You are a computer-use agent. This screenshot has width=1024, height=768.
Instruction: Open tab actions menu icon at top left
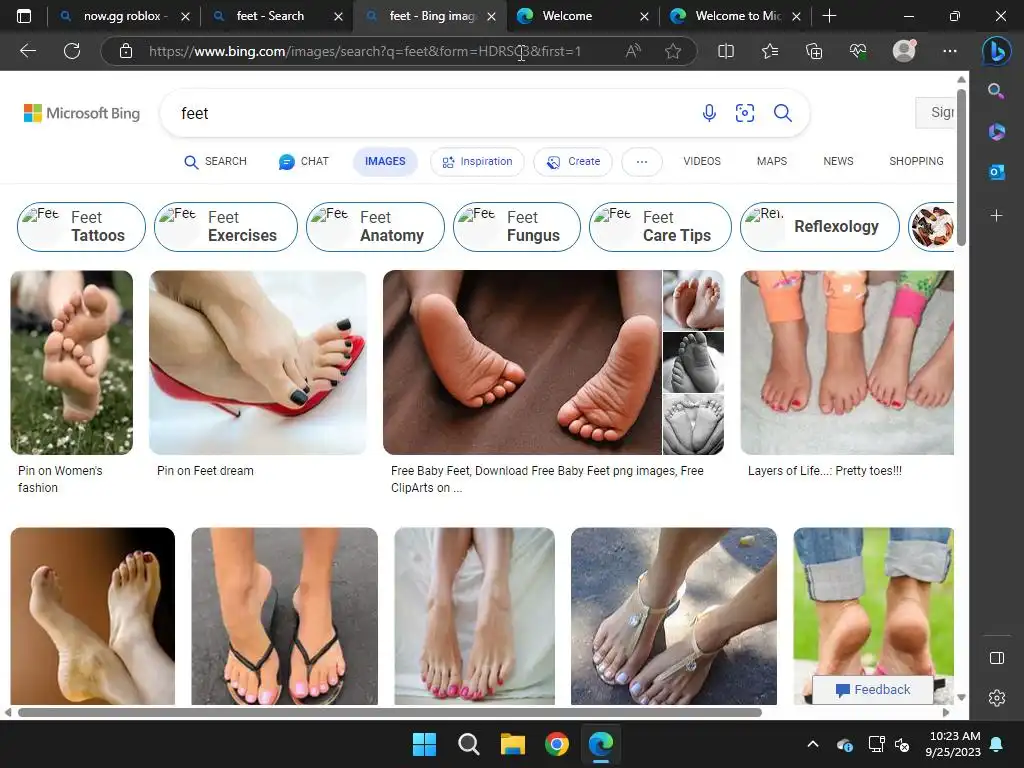(24, 16)
